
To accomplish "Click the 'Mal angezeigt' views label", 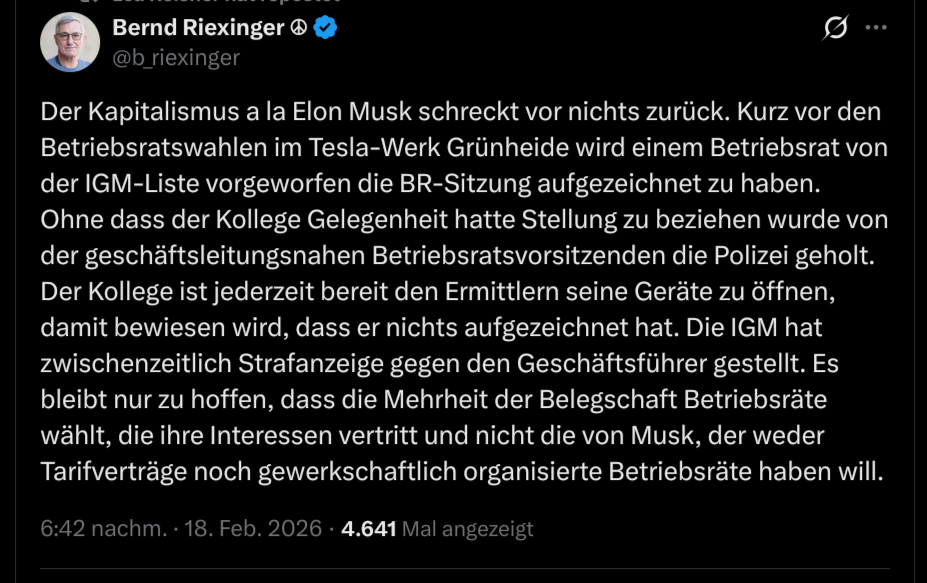I will tap(467, 528).
